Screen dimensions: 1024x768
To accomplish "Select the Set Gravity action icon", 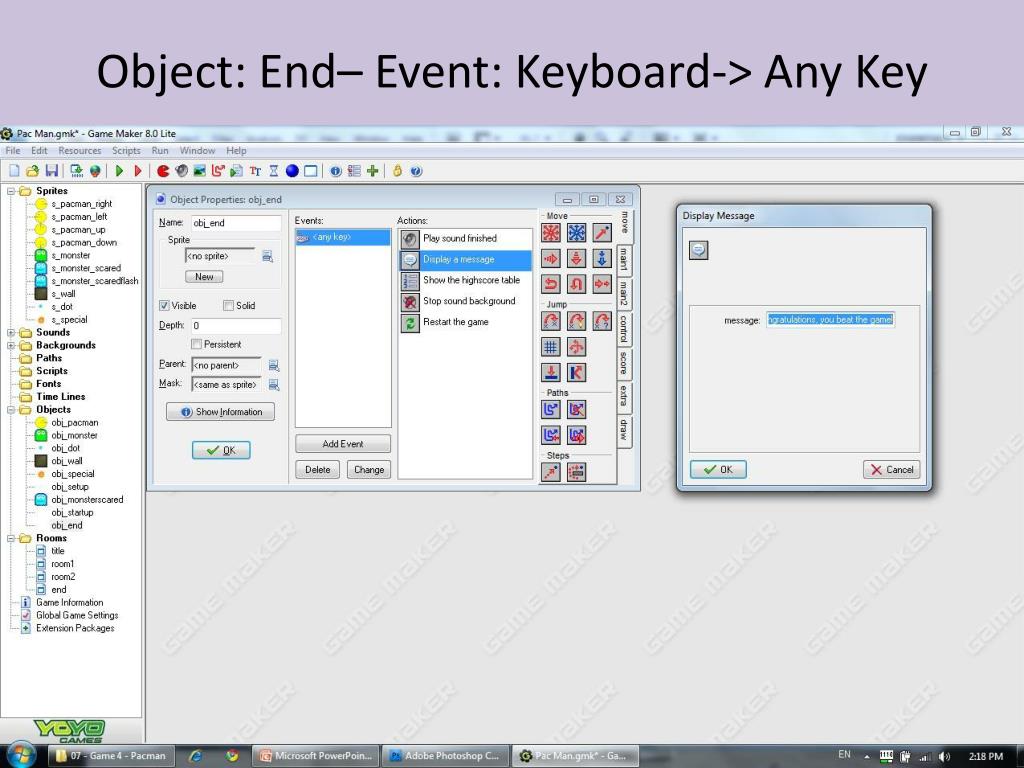I will click(x=602, y=259).
